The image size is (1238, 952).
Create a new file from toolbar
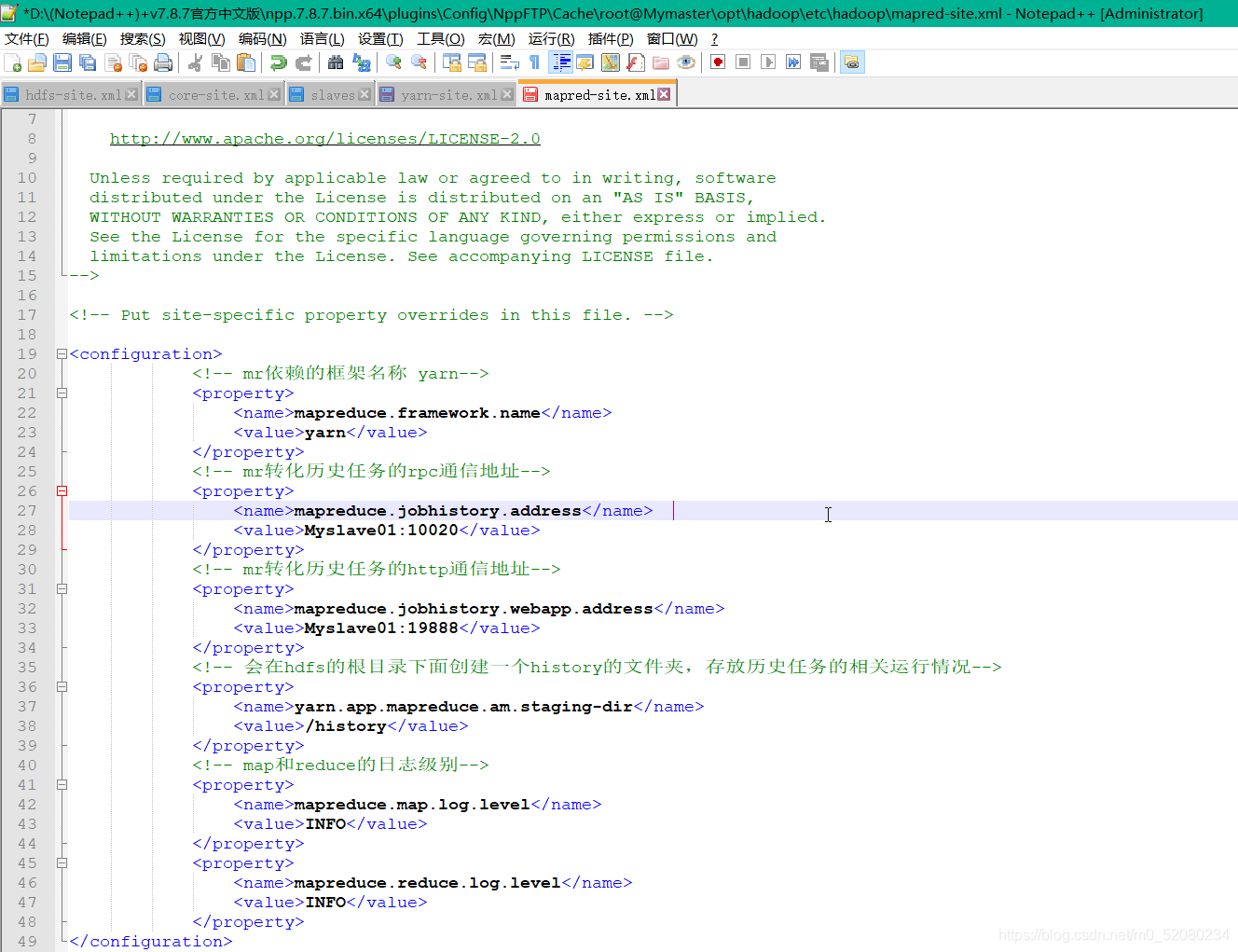[13, 62]
